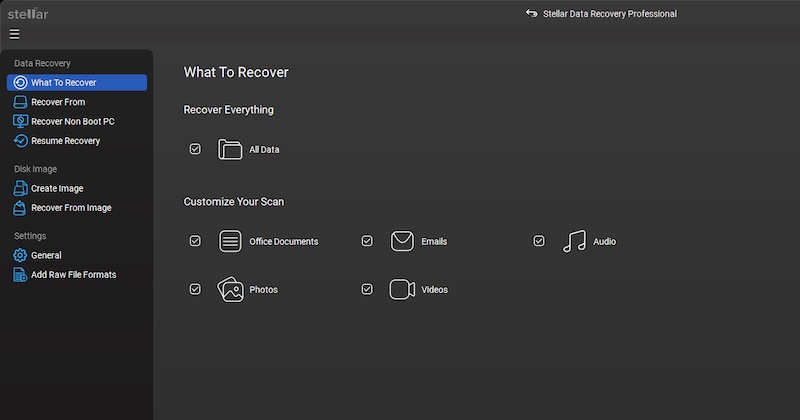The image size is (800, 420).
Task: Click the Stellar Data Recovery Professional title
Action: click(610, 14)
